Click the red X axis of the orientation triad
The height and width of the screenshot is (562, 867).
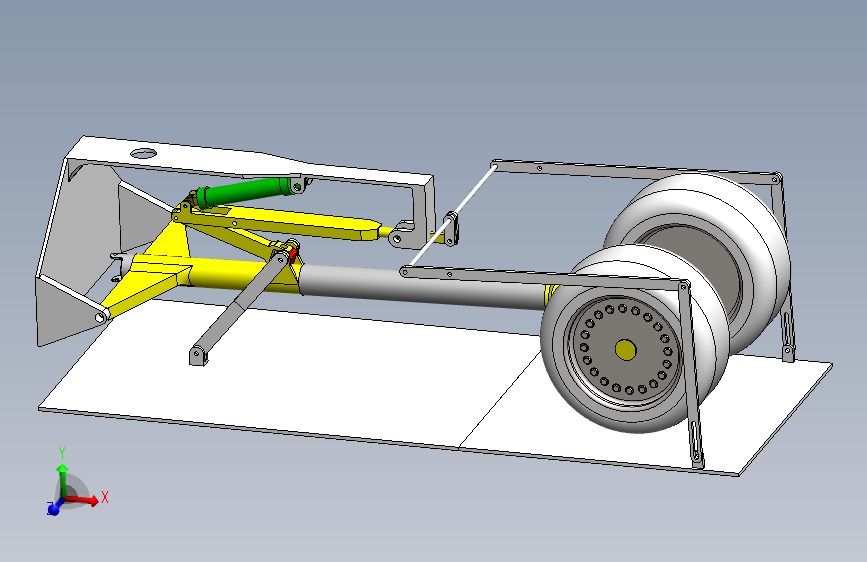(x=83, y=501)
